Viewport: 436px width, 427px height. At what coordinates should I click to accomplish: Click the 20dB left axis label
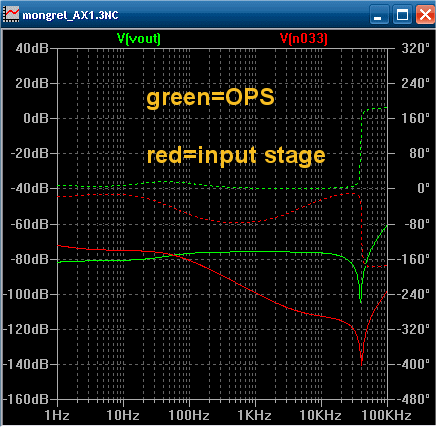[32, 83]
